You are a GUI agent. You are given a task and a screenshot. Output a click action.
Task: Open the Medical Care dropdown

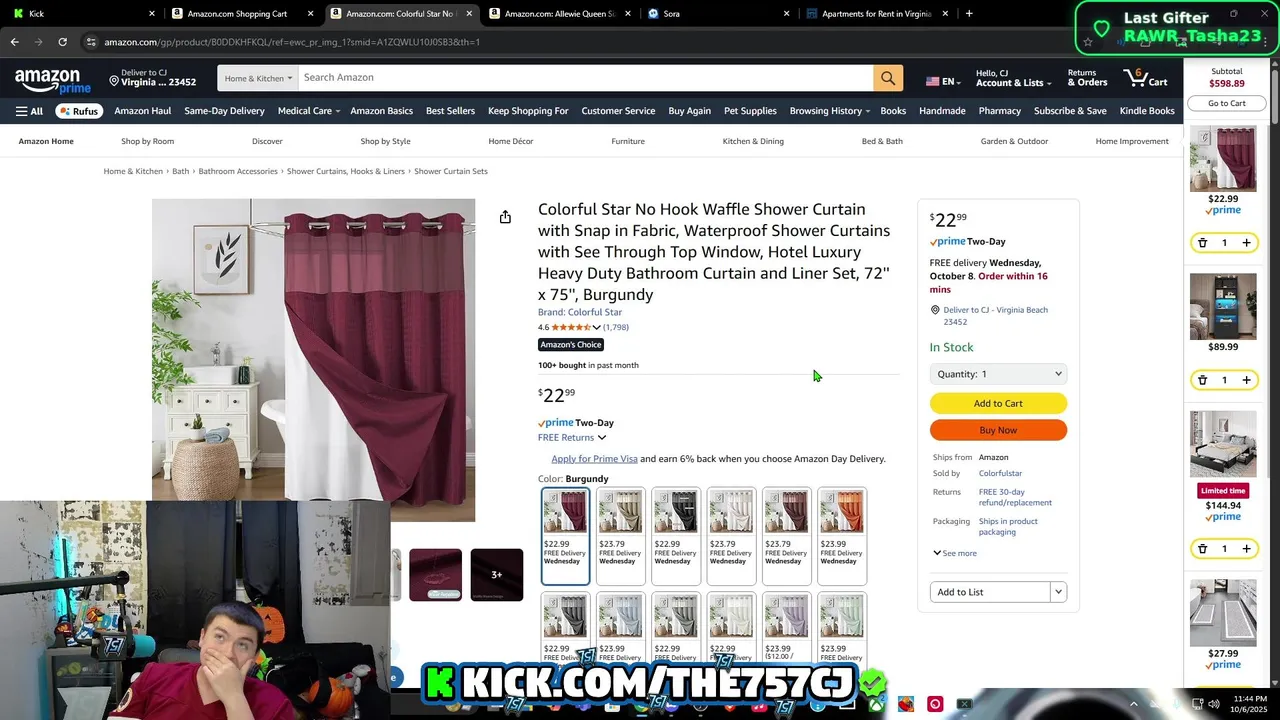(x=308, y=111)
